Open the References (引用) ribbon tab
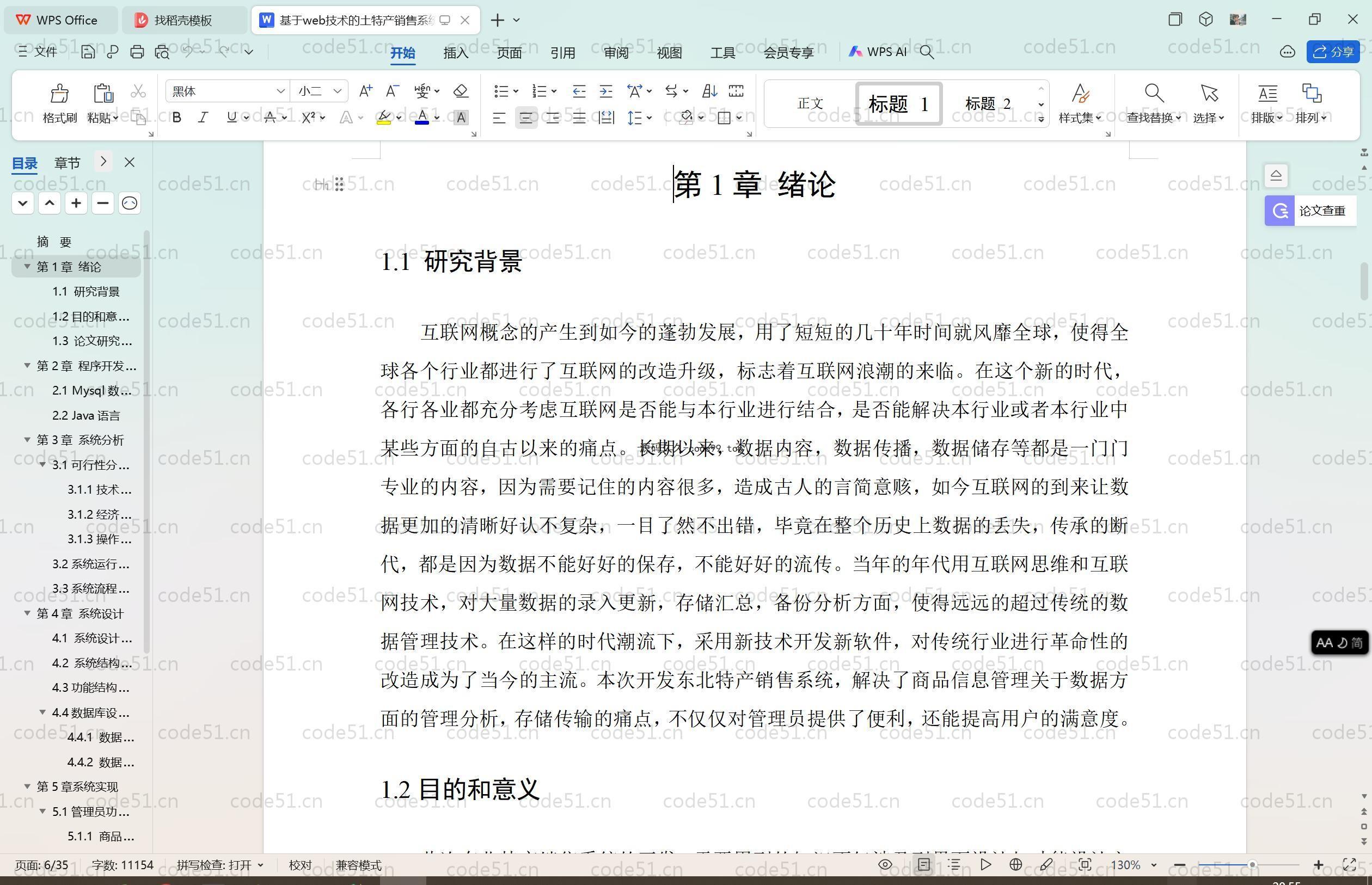Image resolution: width=1372 pixels, height=885 pixels. click(x=563, y=53)
